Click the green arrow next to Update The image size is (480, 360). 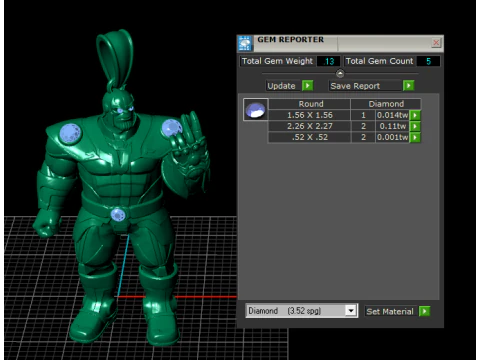[x=308, y=86]
